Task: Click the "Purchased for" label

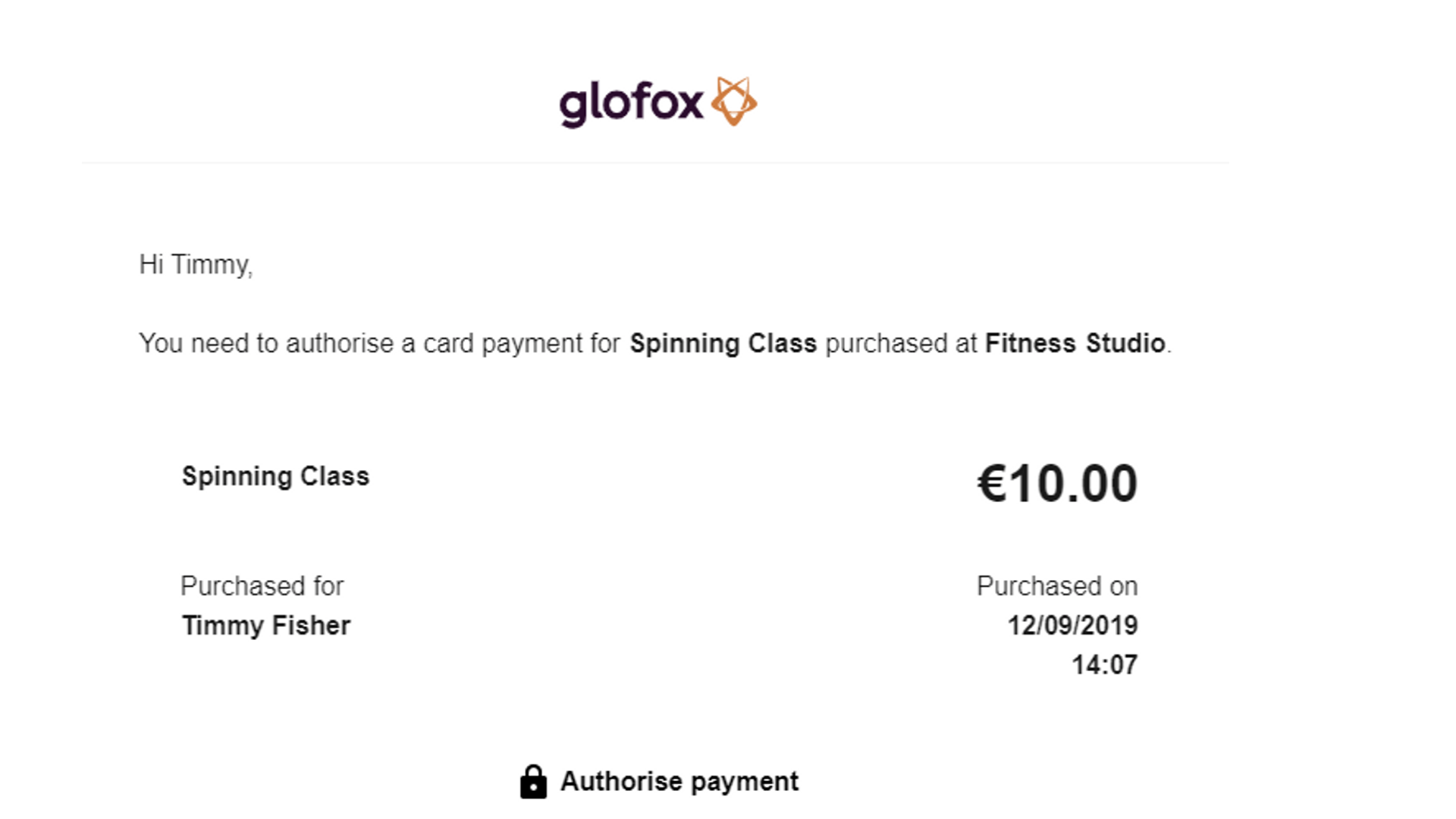Action: [262, 586]
